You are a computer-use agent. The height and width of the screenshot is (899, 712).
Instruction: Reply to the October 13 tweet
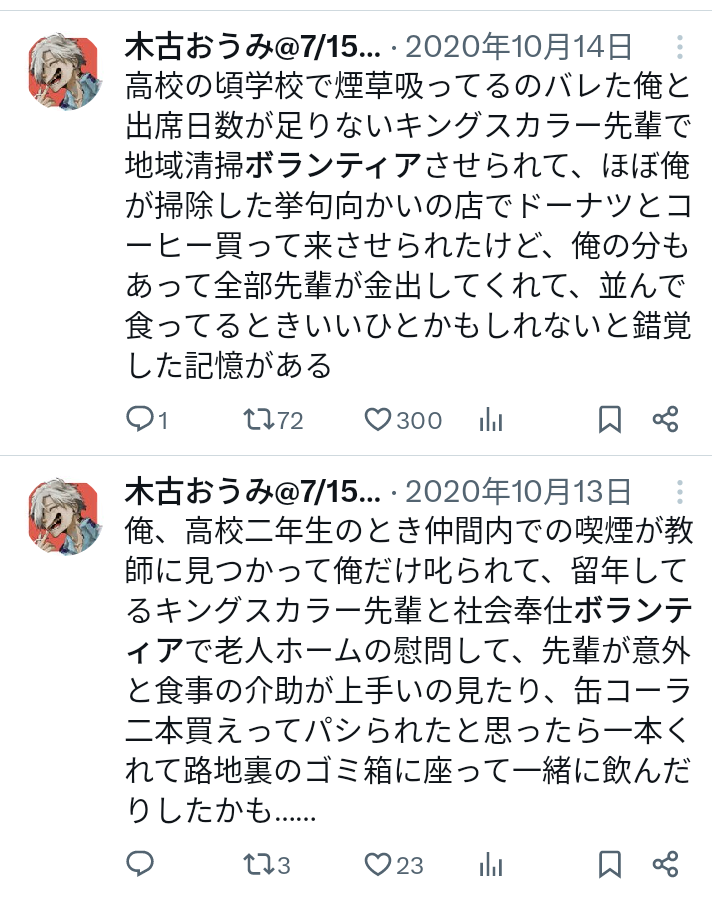pos(139,864)
